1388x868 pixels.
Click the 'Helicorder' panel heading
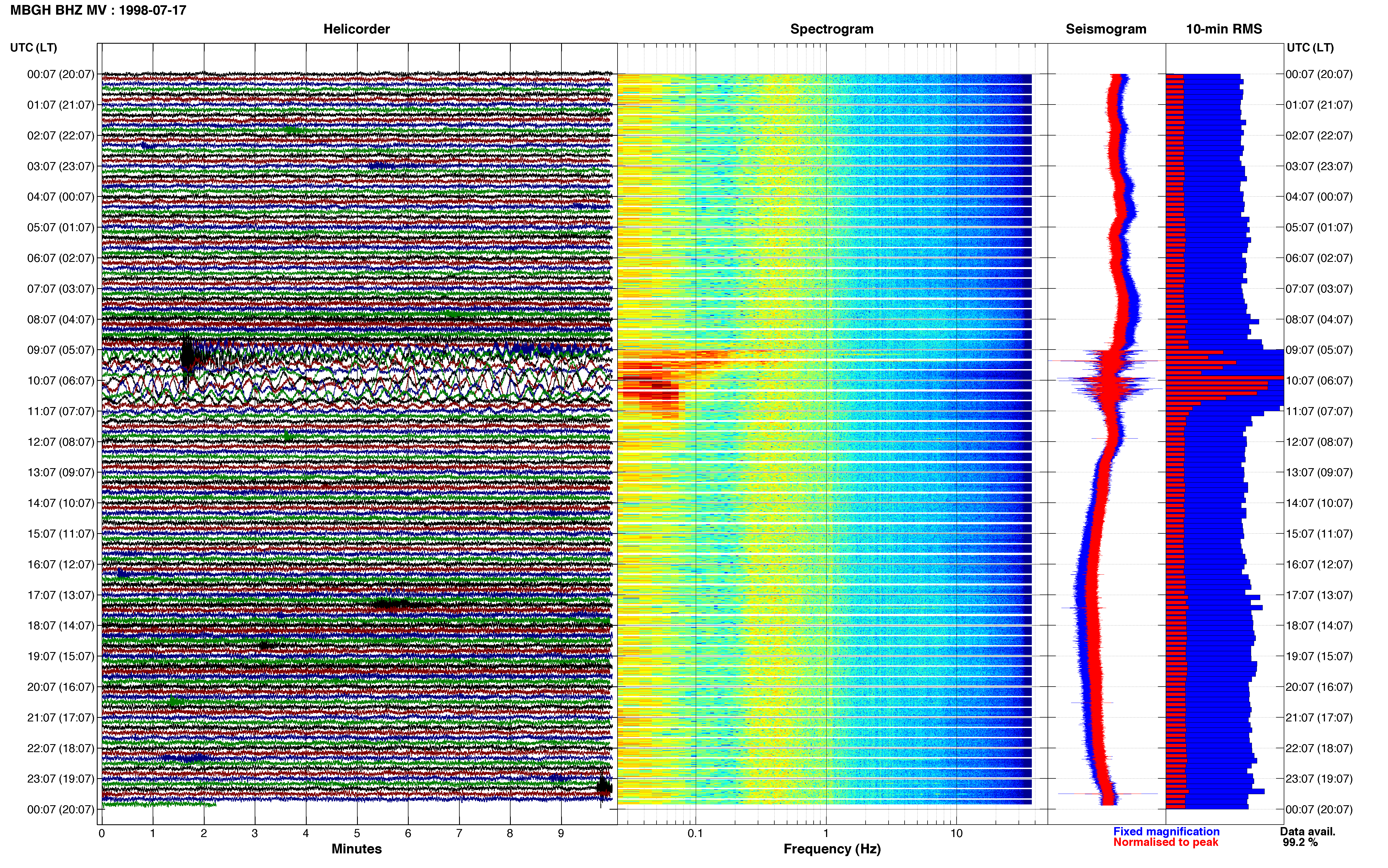pos(356,29)
